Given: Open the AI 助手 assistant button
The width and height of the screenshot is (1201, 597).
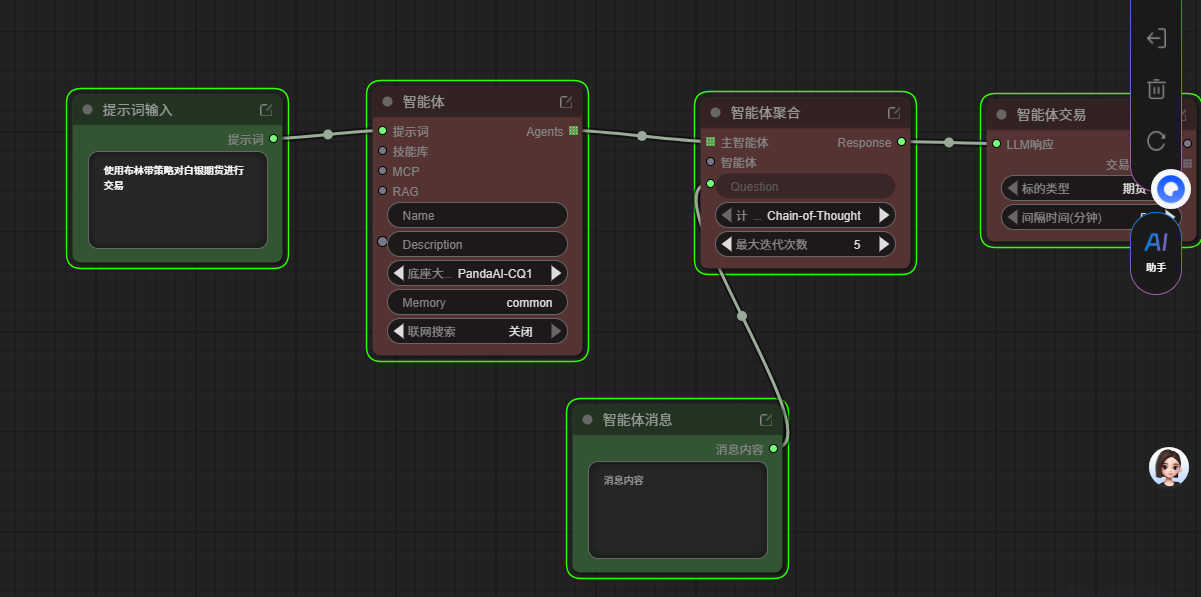Looking at the screenshot, I should [1156, 250].
